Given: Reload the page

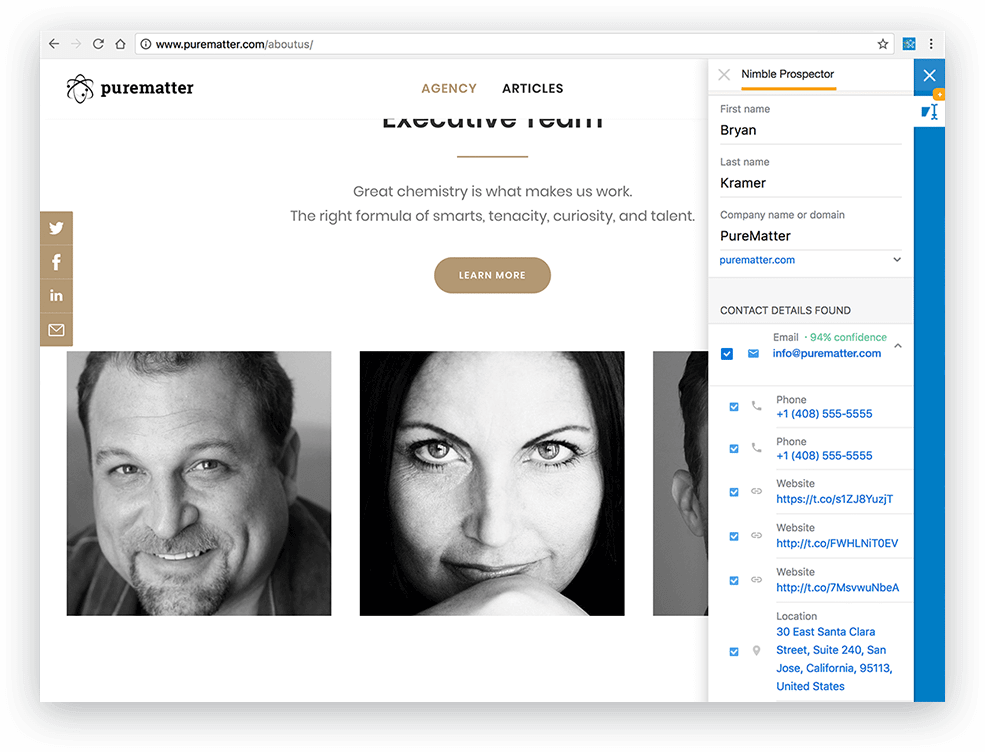Looking at the screenshot, I should tap(98, 44).
